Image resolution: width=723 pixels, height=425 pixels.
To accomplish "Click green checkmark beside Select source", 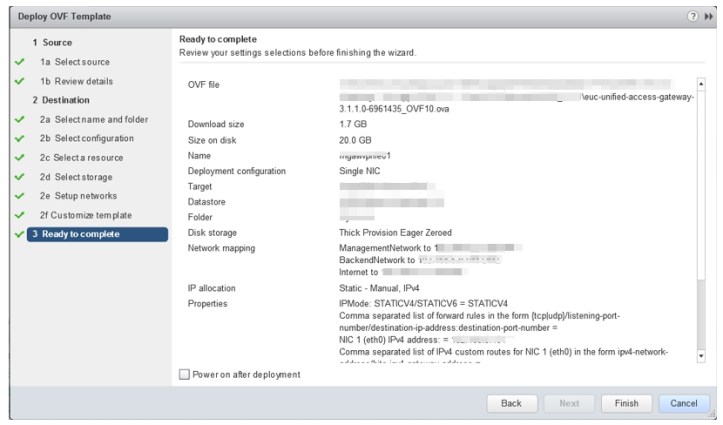I will [19, 62].
